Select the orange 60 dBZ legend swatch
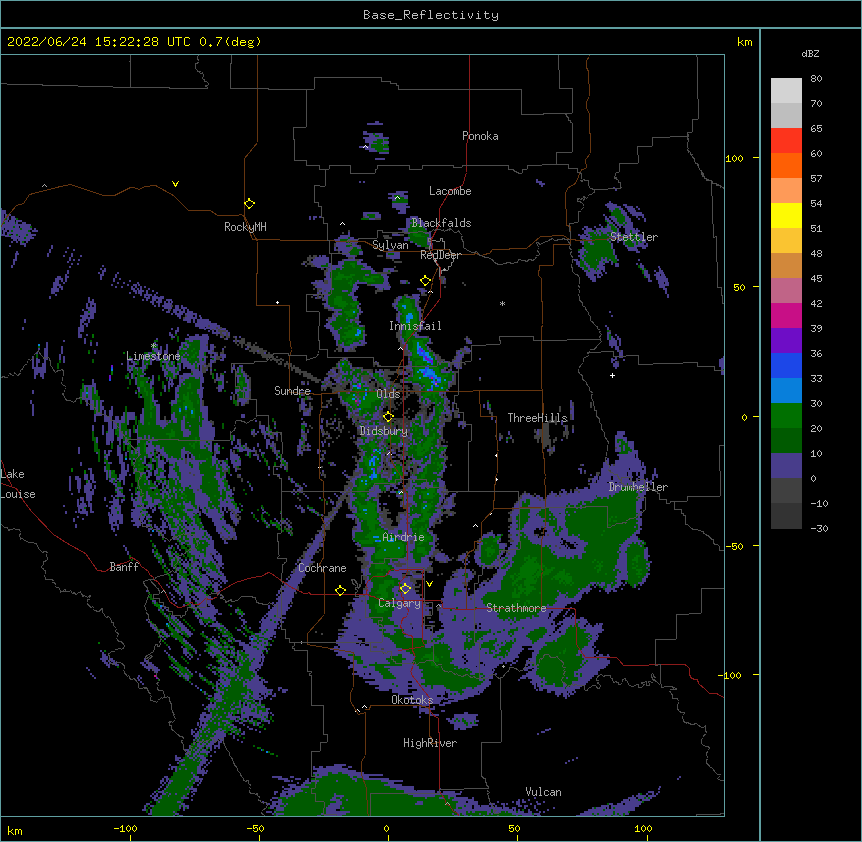The width and height of the screenshot is (862, 842). (786, 165)
